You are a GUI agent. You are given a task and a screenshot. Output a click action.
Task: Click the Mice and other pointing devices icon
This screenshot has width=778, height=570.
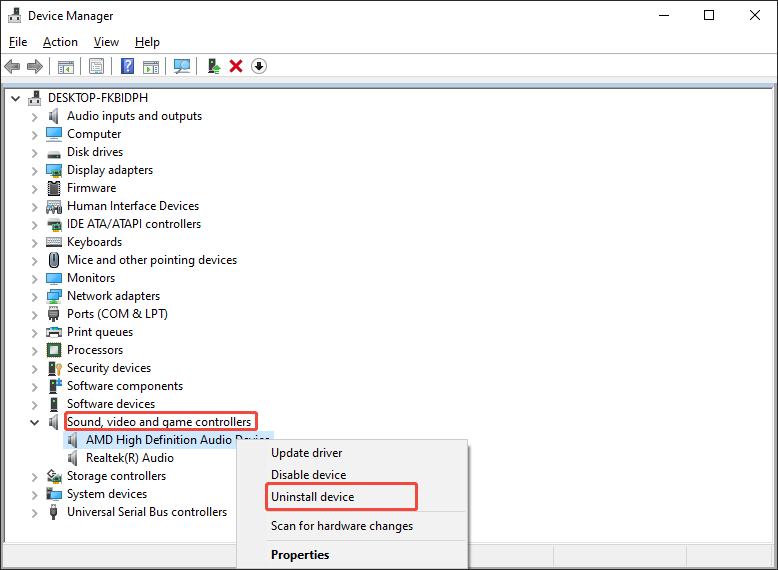tap(54, 260)
